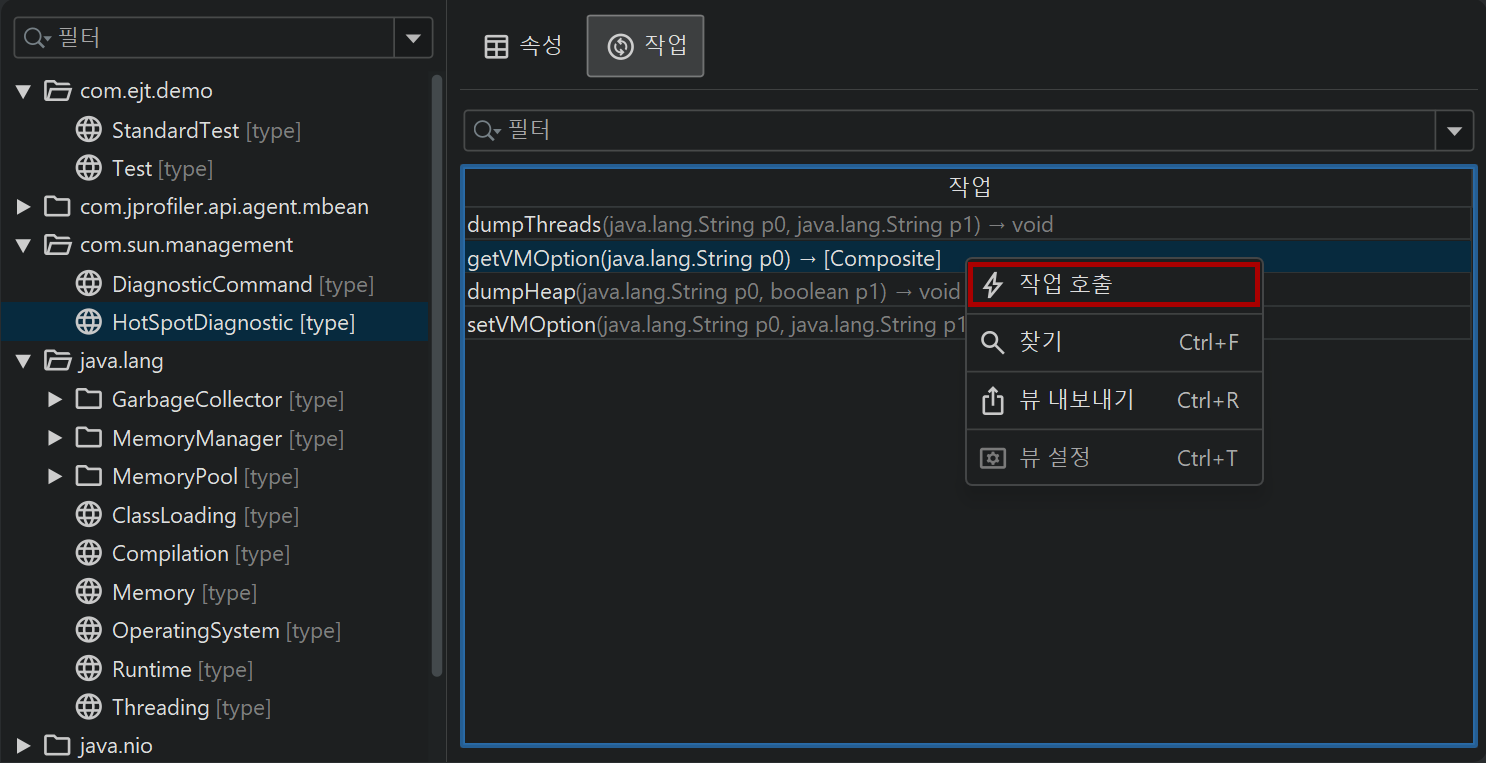This screenshot has height=763, width=1486.
Task: Click the MBean tree vertical scrollbar
Action: pos(437,375)
